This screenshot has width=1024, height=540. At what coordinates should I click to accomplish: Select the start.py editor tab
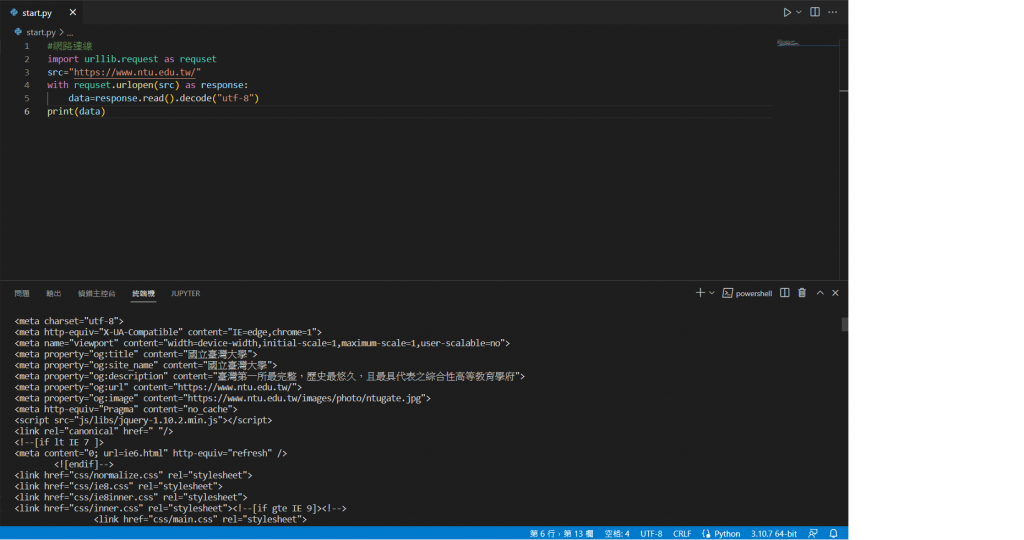[x=42, y=12]
